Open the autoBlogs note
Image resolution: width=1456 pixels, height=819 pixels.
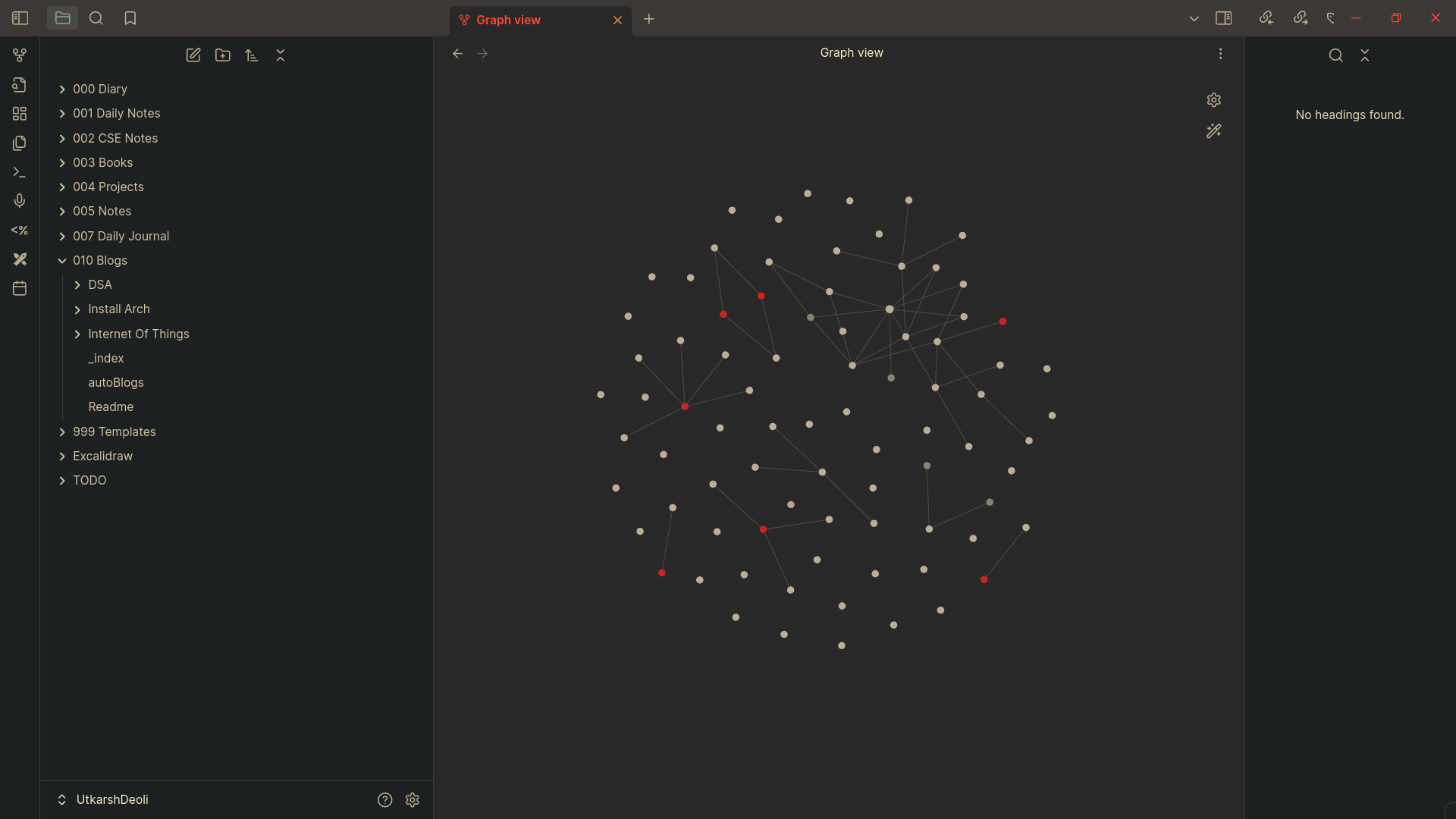[x=116, y=383]
